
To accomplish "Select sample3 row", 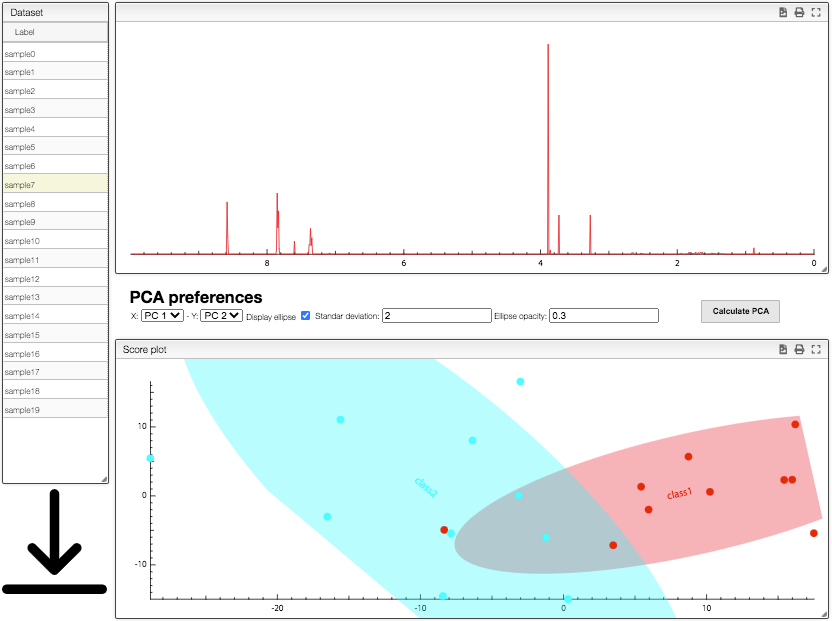I will pos(55,110).
